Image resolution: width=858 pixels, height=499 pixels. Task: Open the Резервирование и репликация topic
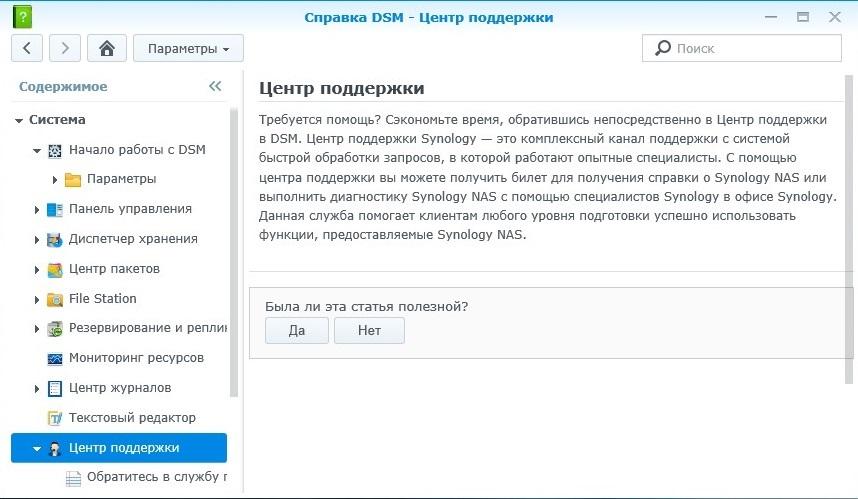click(148, 328)
